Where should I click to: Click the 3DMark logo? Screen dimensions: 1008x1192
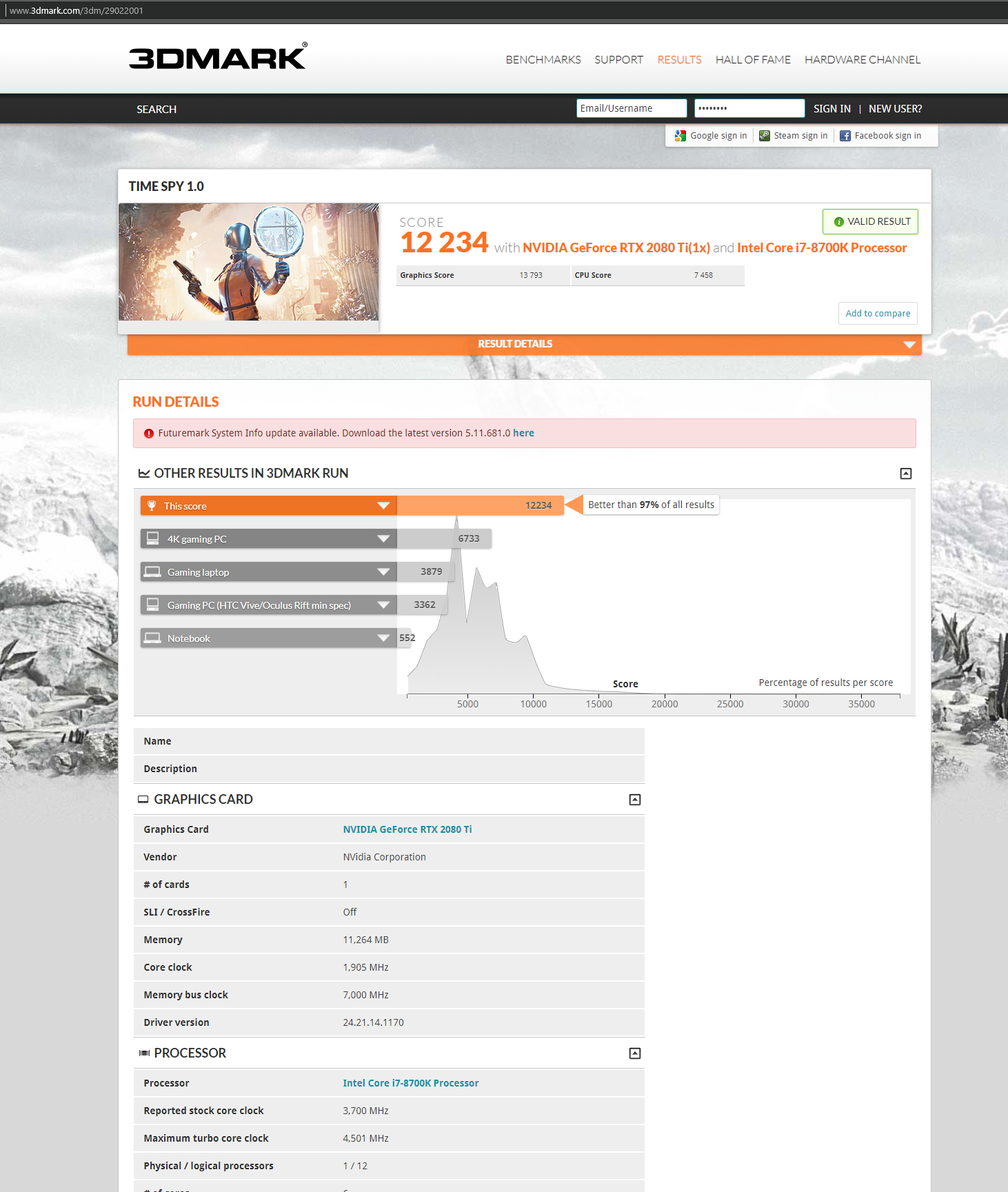(x=217, y=58)
